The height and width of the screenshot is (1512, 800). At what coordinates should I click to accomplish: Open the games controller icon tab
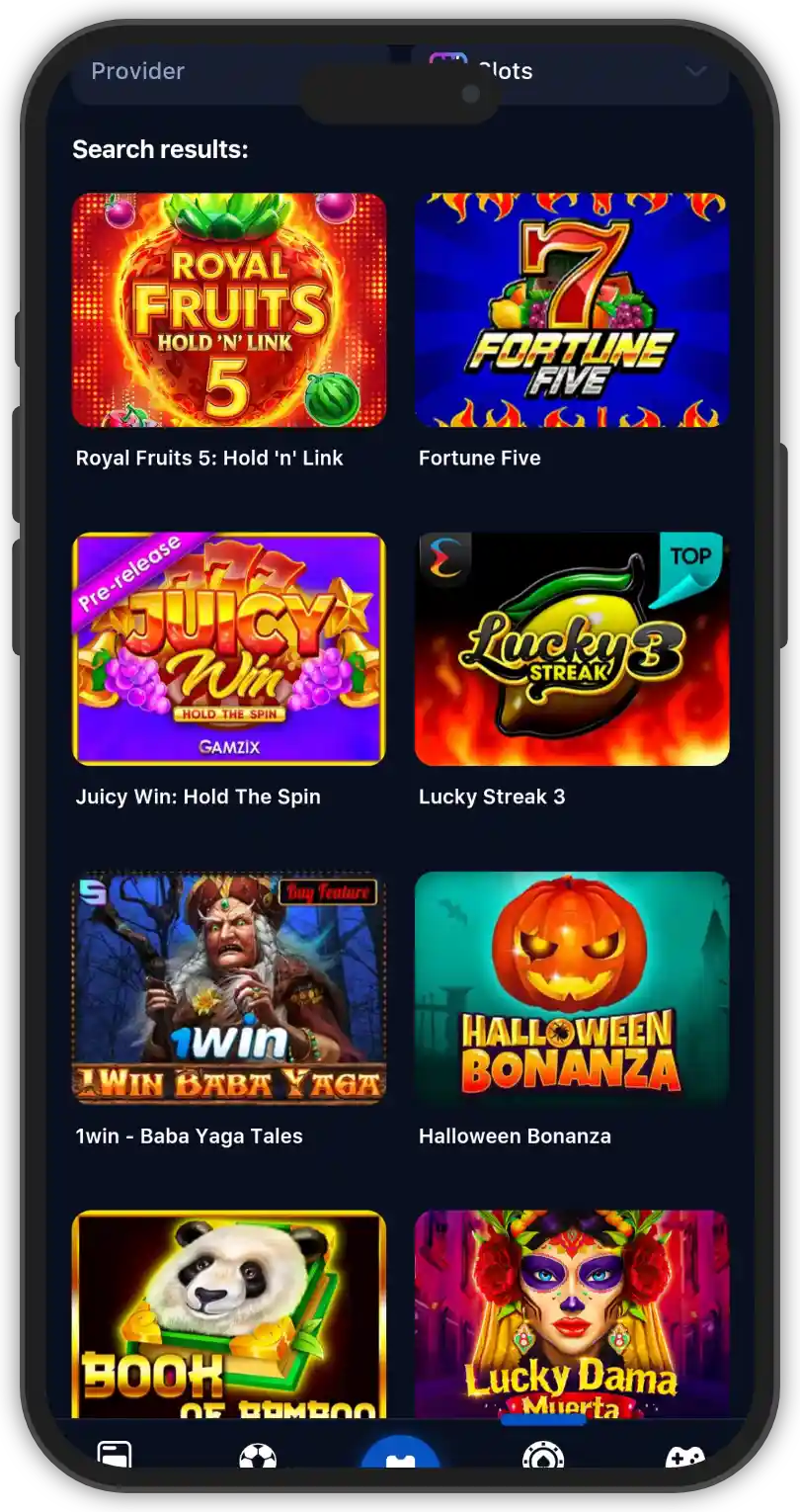(685, 1459)
